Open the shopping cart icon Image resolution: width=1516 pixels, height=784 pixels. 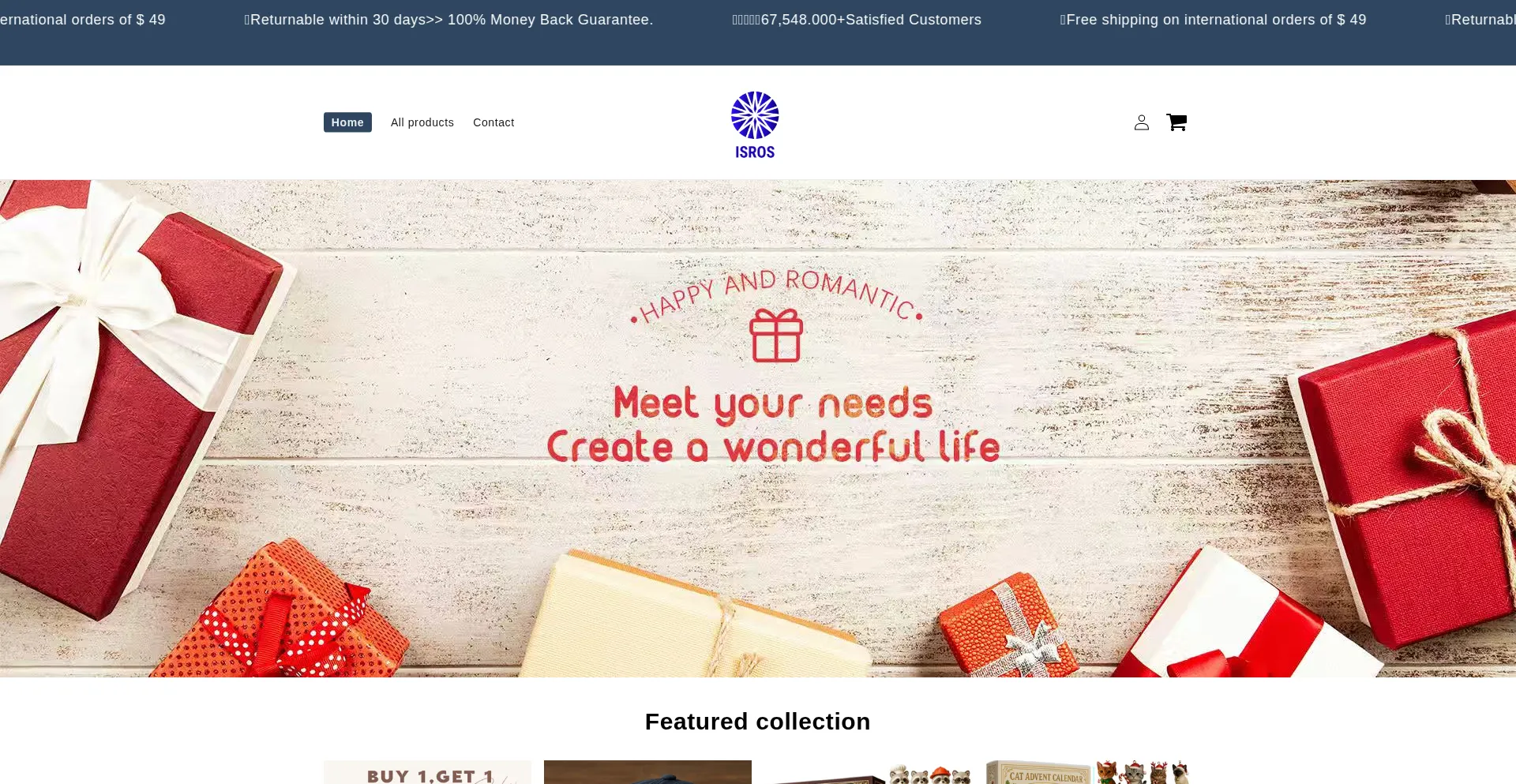[1176, 122]
